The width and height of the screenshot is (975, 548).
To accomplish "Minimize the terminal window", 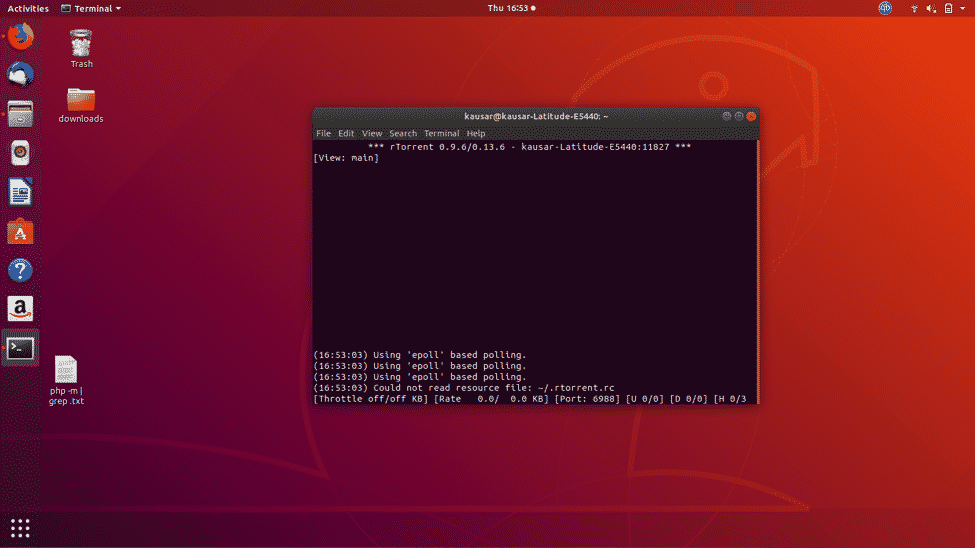I will coord(726,116).
